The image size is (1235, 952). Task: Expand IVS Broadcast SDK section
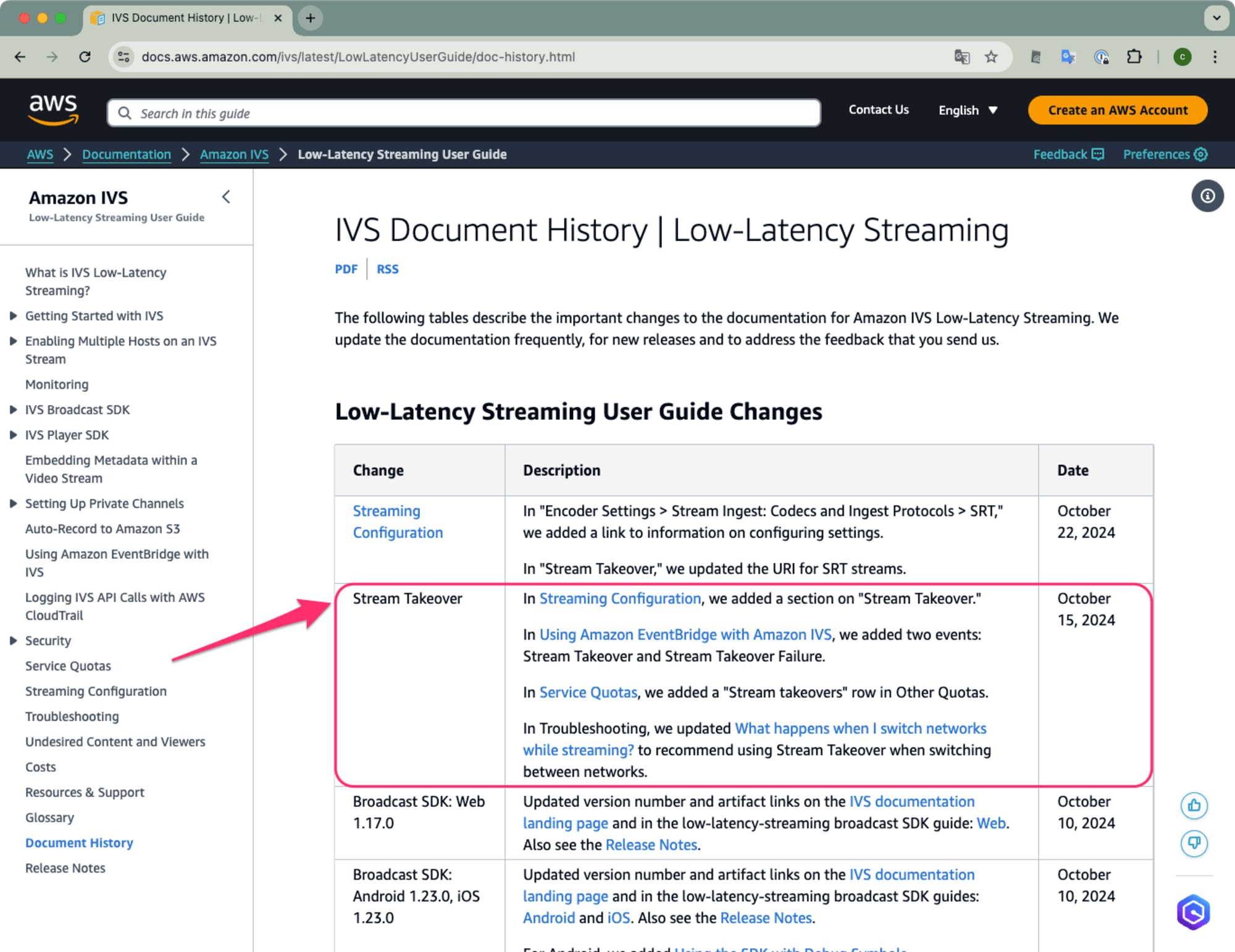click(13, 410)
